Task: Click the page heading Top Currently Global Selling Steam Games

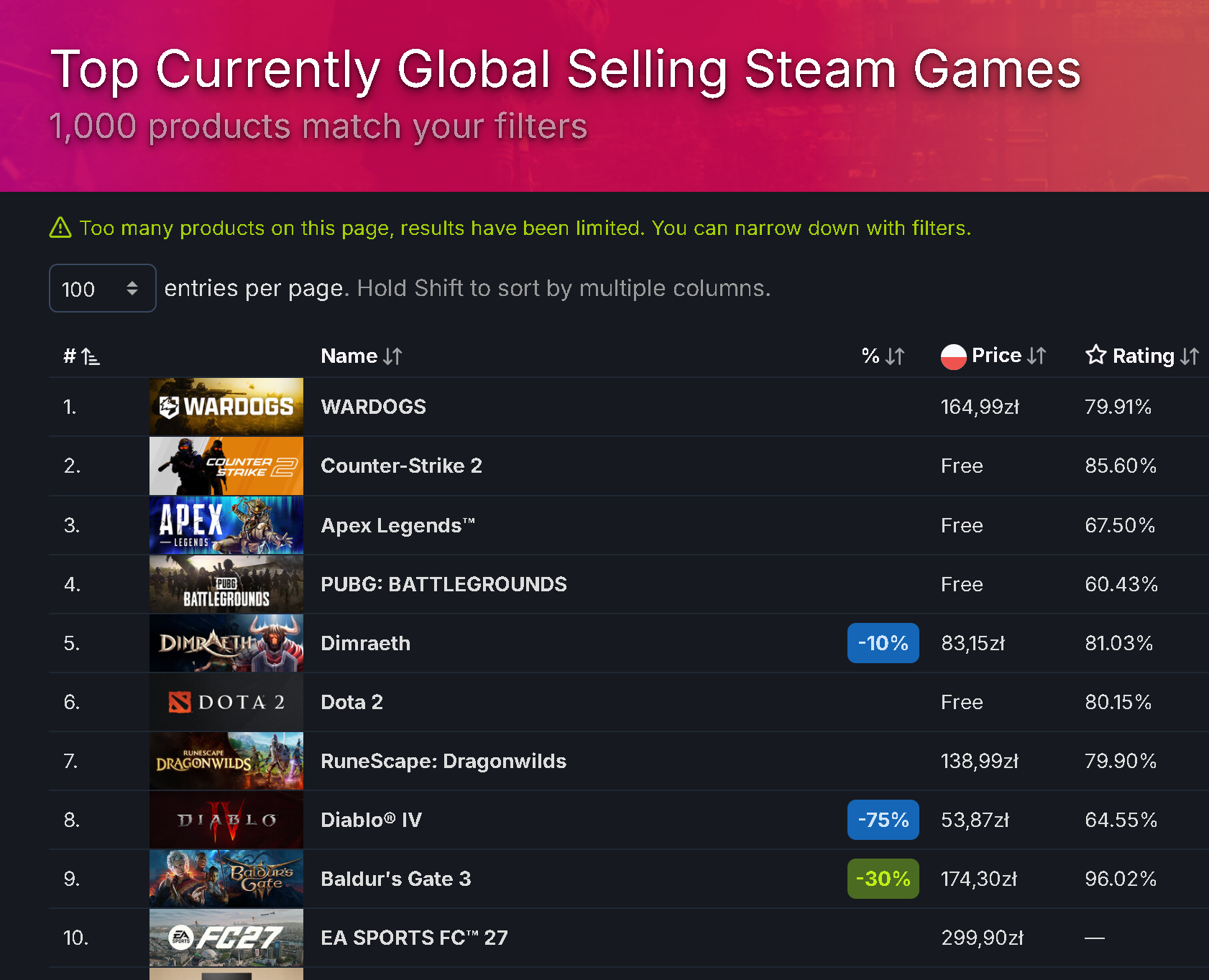Action: tap(566, 70)
